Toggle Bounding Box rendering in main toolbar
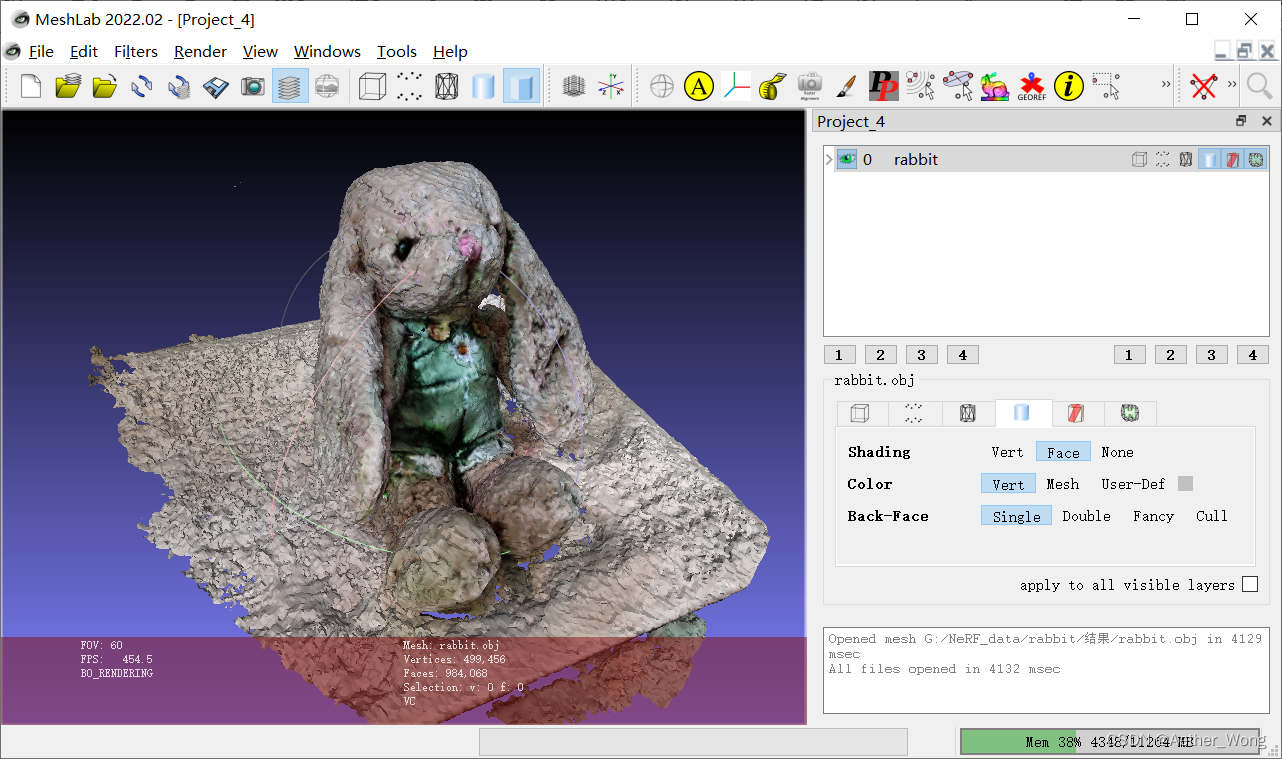The image size is (1282, 759). coord(372,87)
